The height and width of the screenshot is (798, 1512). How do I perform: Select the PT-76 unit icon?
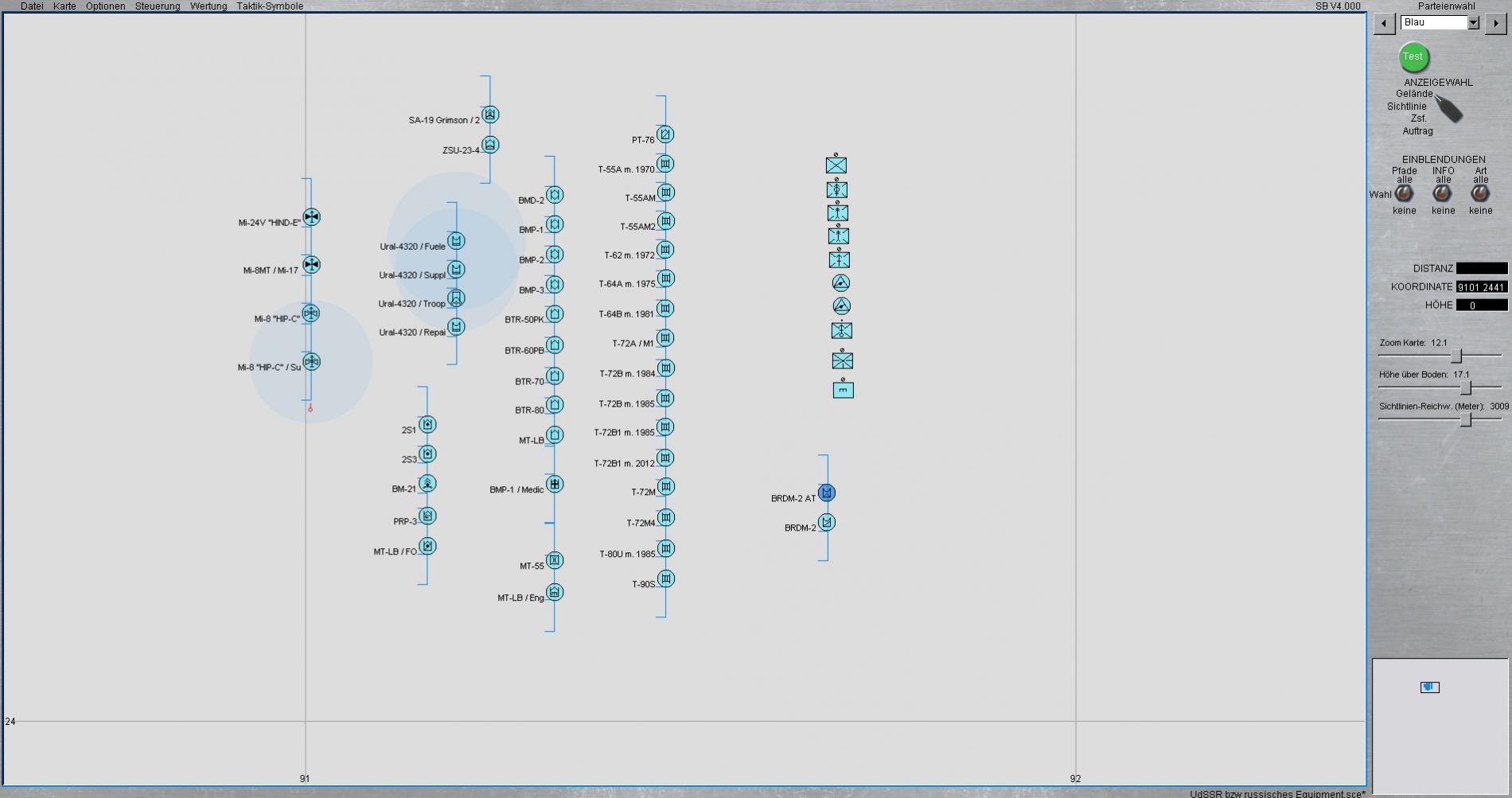665,134
